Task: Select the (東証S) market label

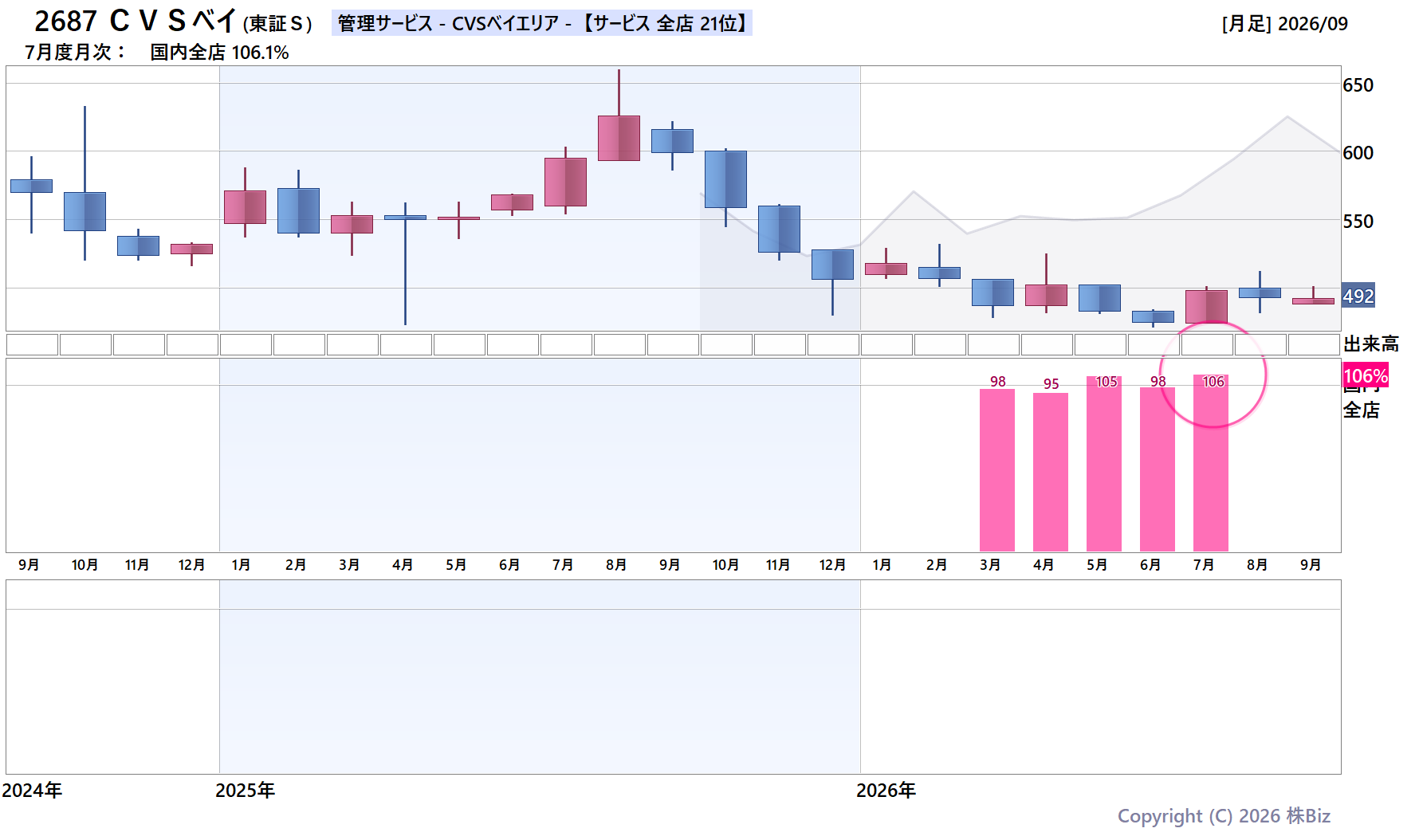Action: (277, 24)
